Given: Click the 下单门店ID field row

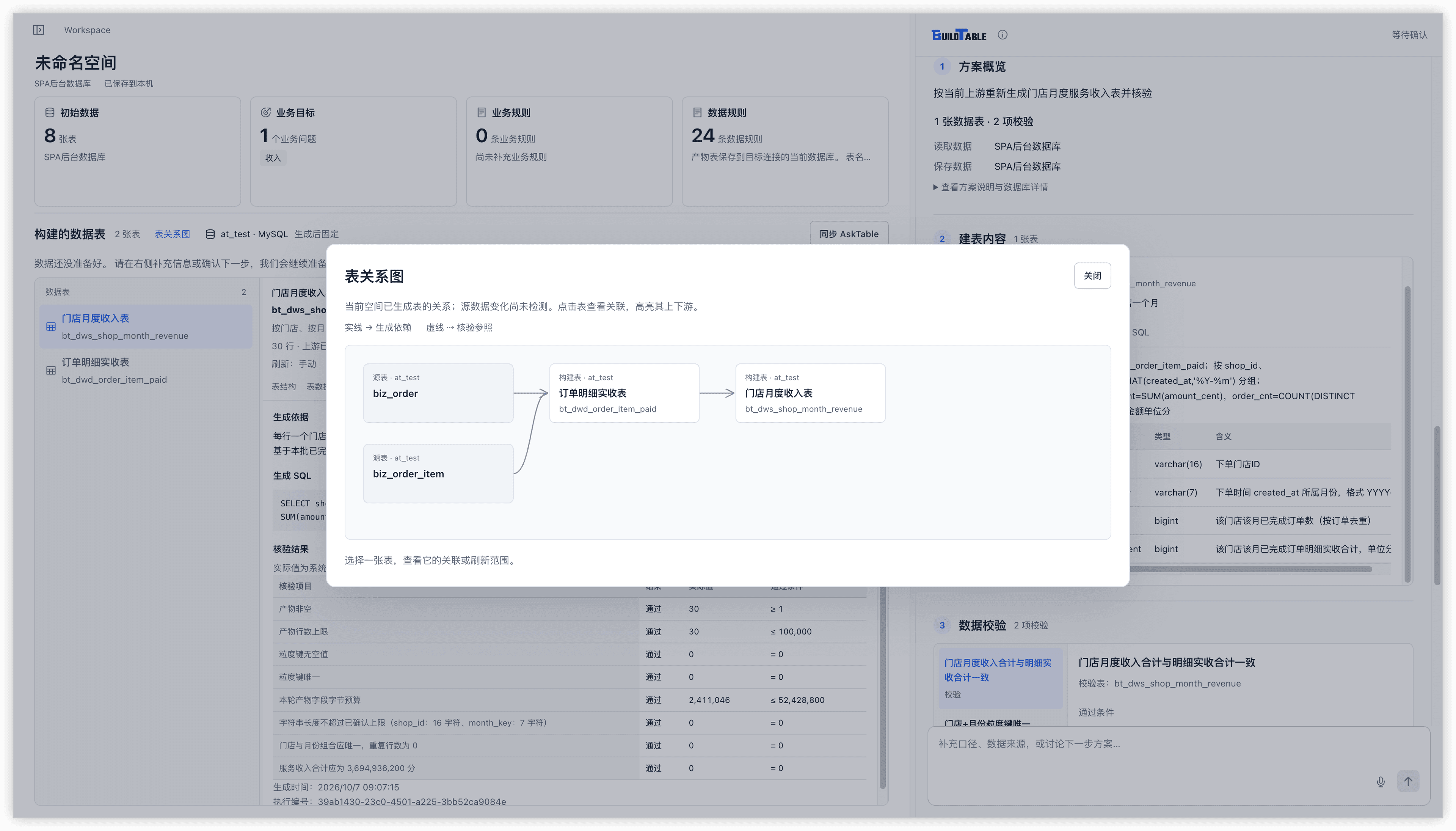Looking at the screenshot, I should click(1260, 464).
